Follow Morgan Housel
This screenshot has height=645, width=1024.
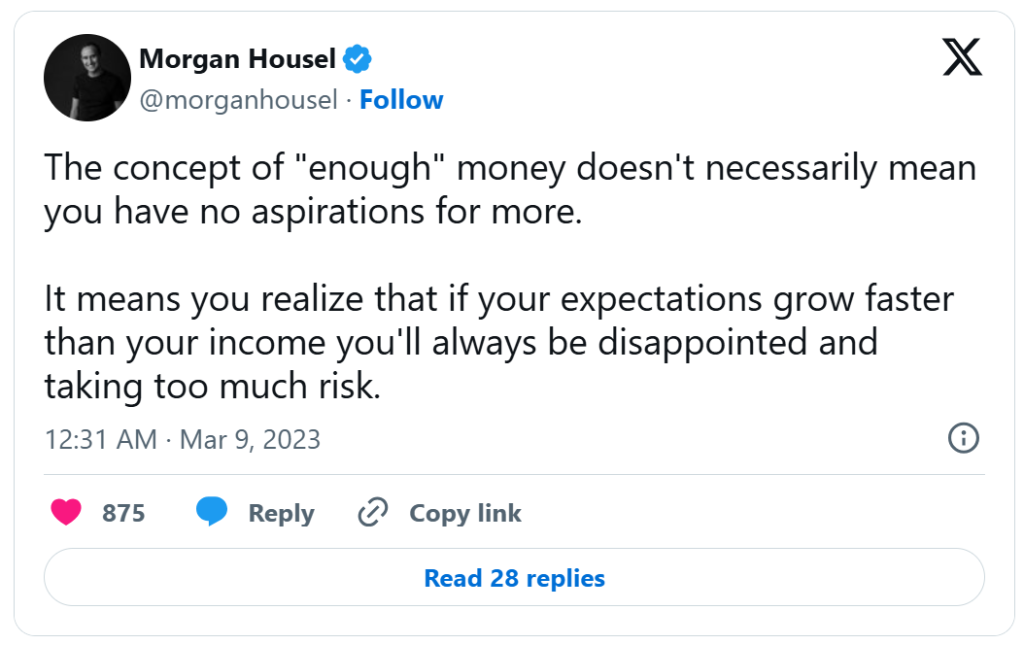tap(401, 100)
